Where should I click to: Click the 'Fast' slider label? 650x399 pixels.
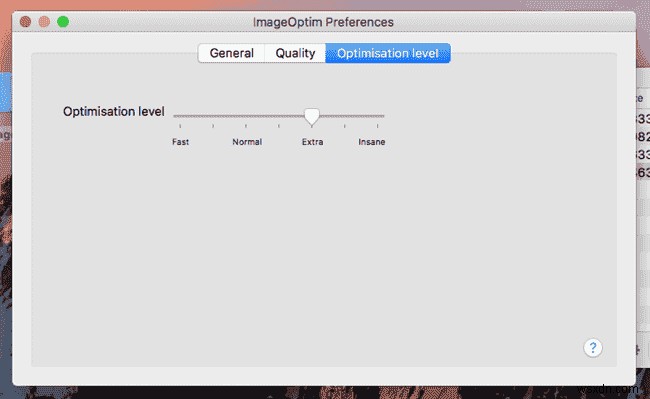click(x=180, y=142)
